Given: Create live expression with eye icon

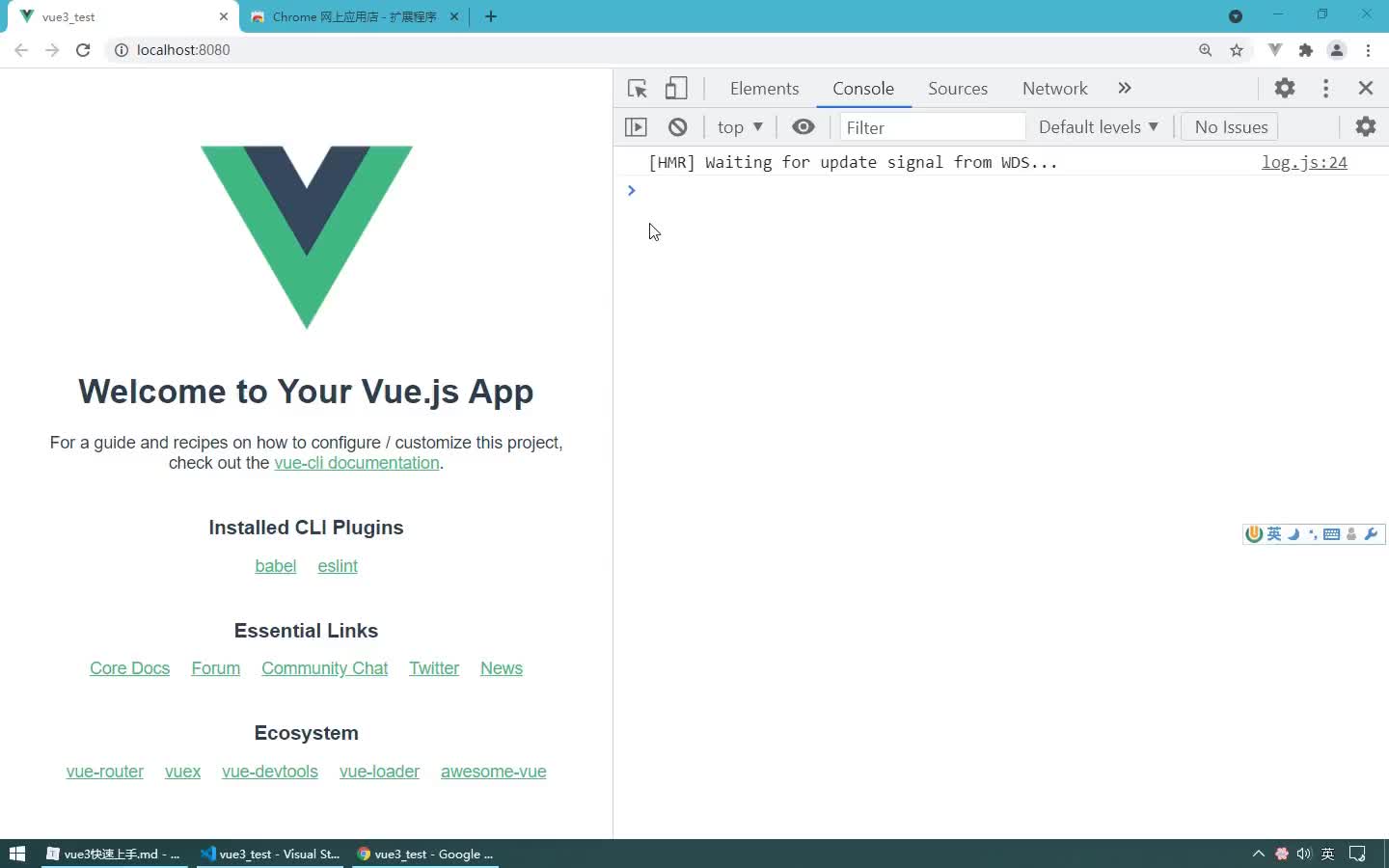Looking at the screenshot, I should coord(803,126).
